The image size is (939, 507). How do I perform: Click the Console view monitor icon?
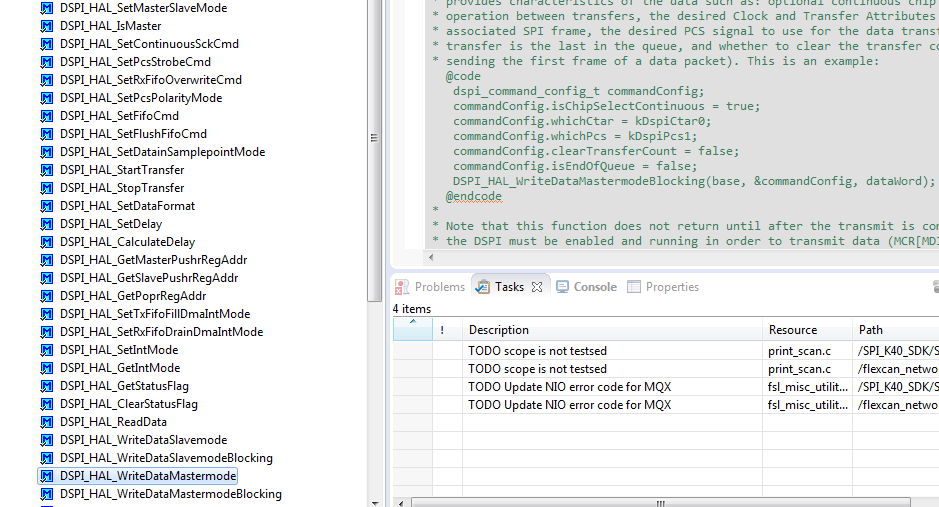click(562, 287)
